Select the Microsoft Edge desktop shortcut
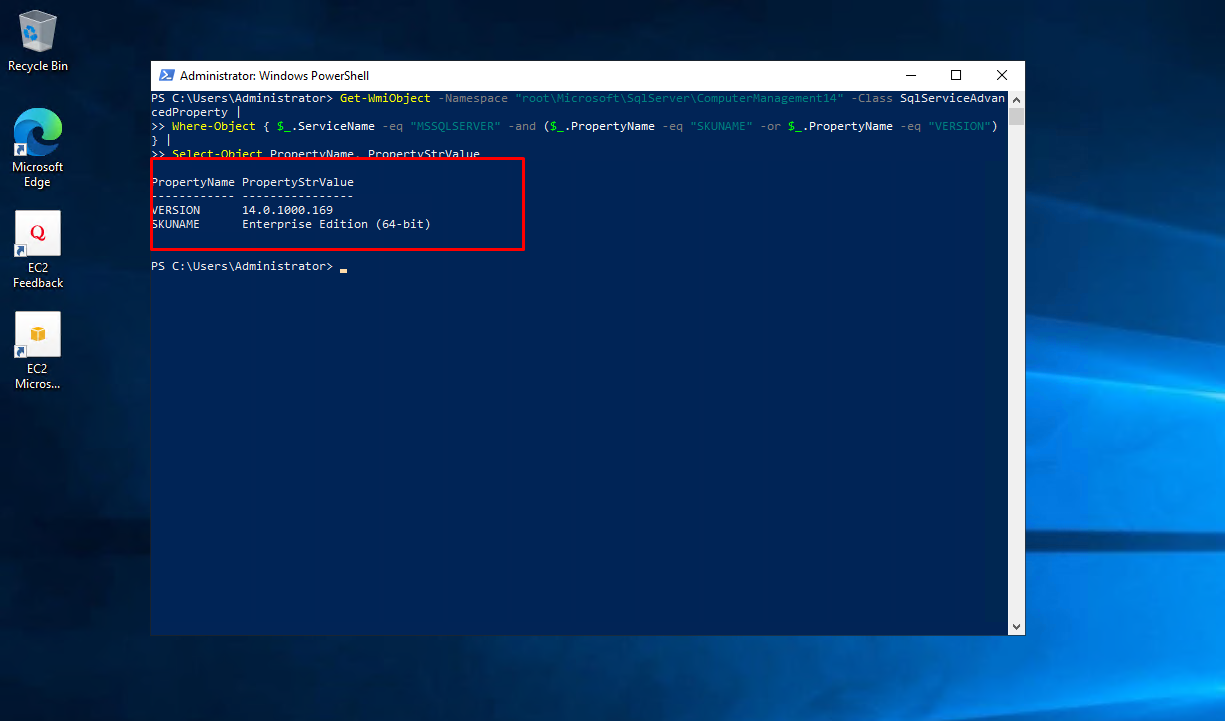 click(x=37, y=147)
